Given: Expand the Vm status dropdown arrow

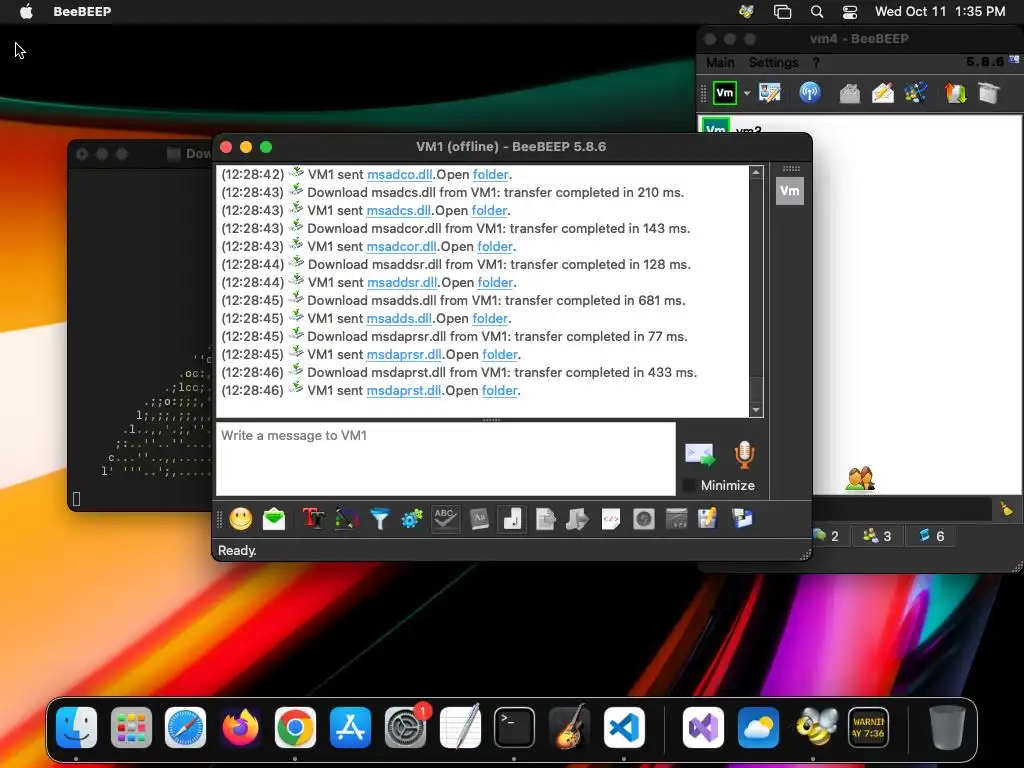Looking at the screenshot, I should 747,93.
